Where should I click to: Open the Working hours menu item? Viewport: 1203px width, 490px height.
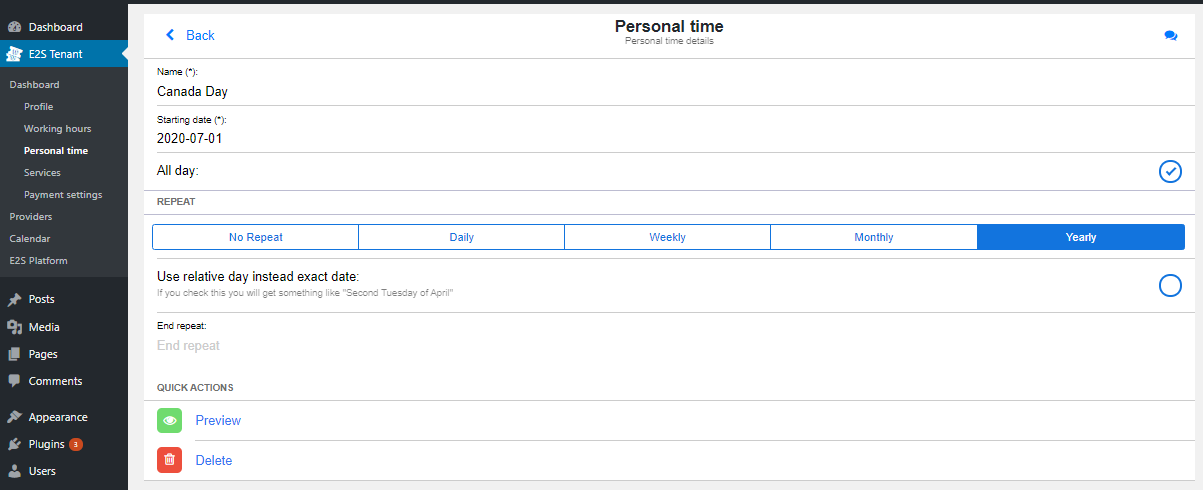(58, 129)
